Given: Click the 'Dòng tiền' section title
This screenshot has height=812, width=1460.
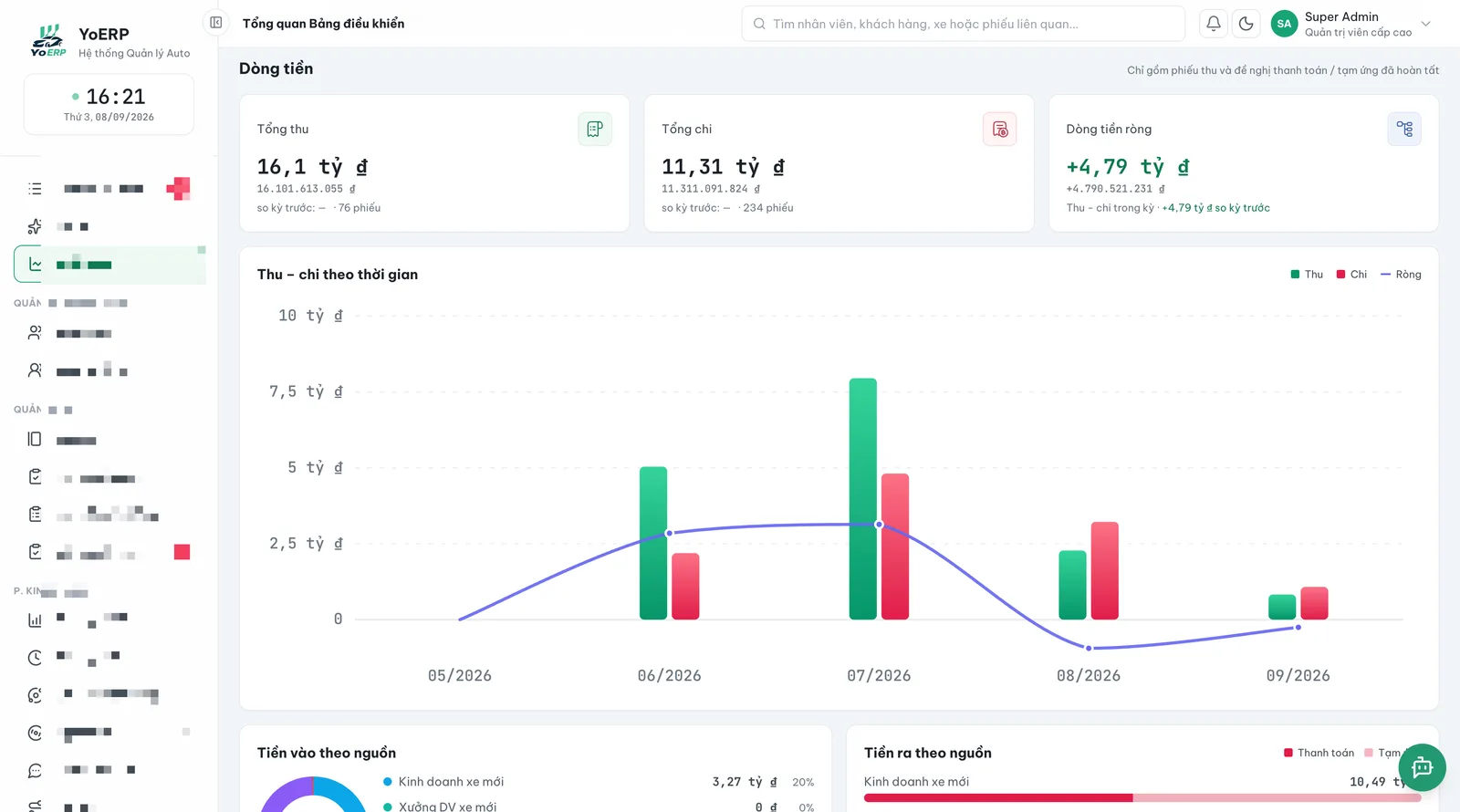Looking at the screenshot, I should click(x=276, y=68).
